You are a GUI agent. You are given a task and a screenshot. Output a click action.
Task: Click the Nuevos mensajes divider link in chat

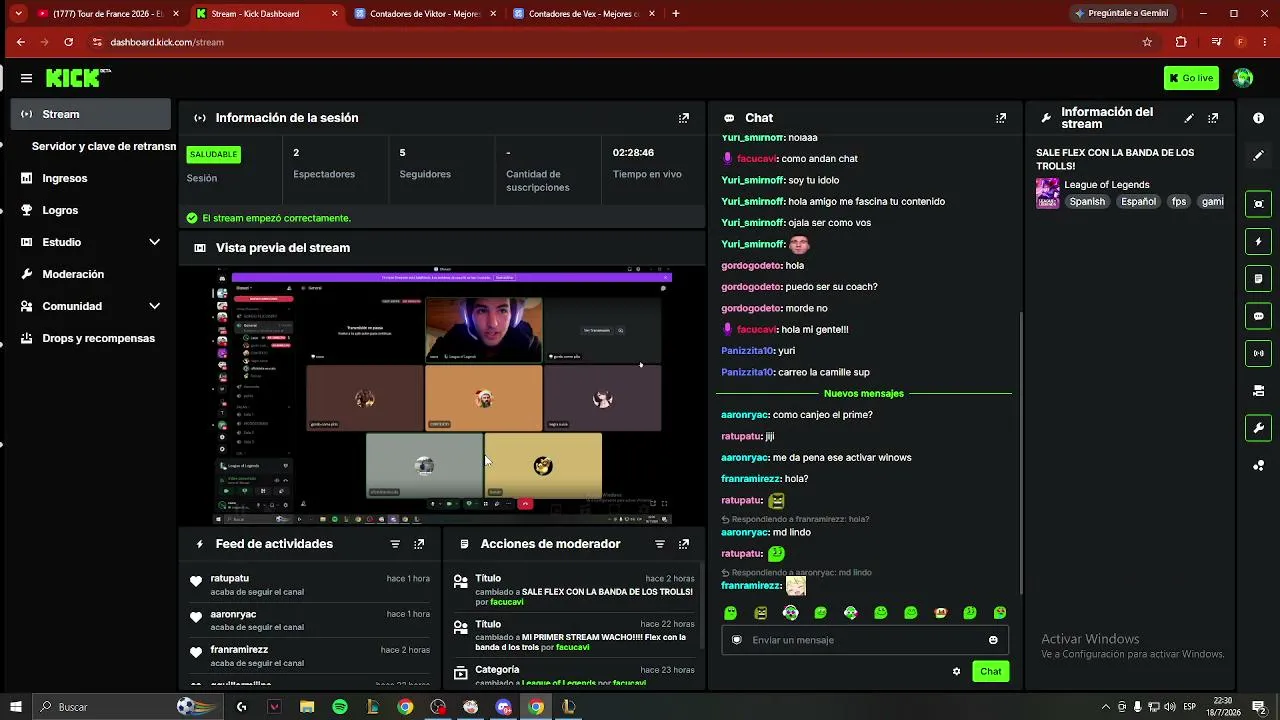pyautogui.click(x=863, y=394)
